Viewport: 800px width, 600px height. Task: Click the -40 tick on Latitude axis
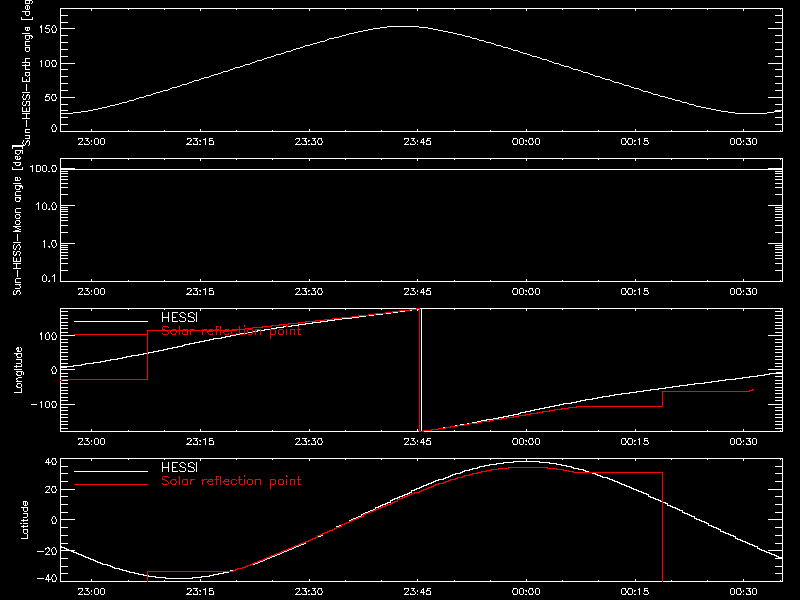pyautogui.click(x=47, y=578)
